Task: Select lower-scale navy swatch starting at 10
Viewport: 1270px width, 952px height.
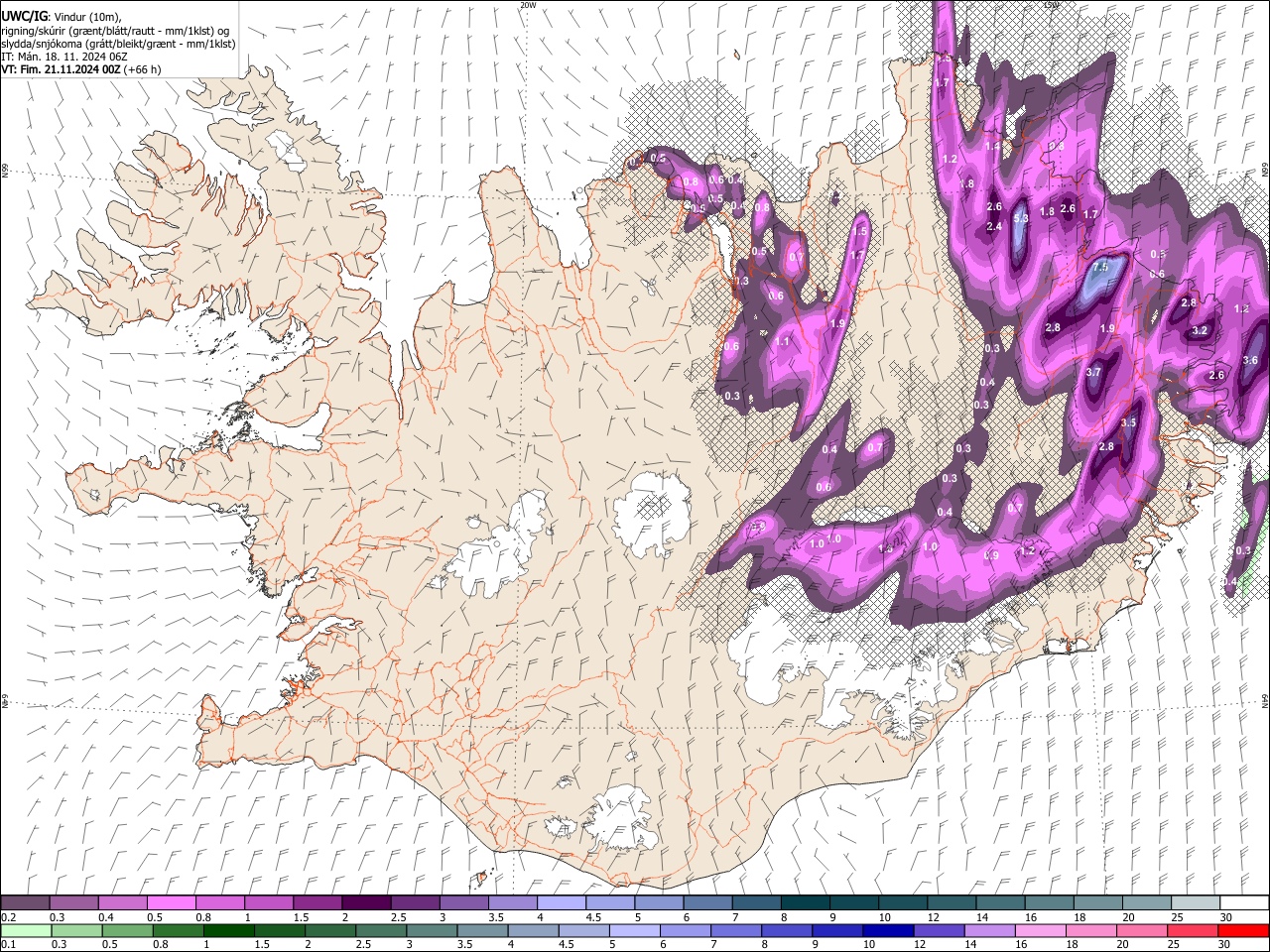Action: (x=887, y=931)
